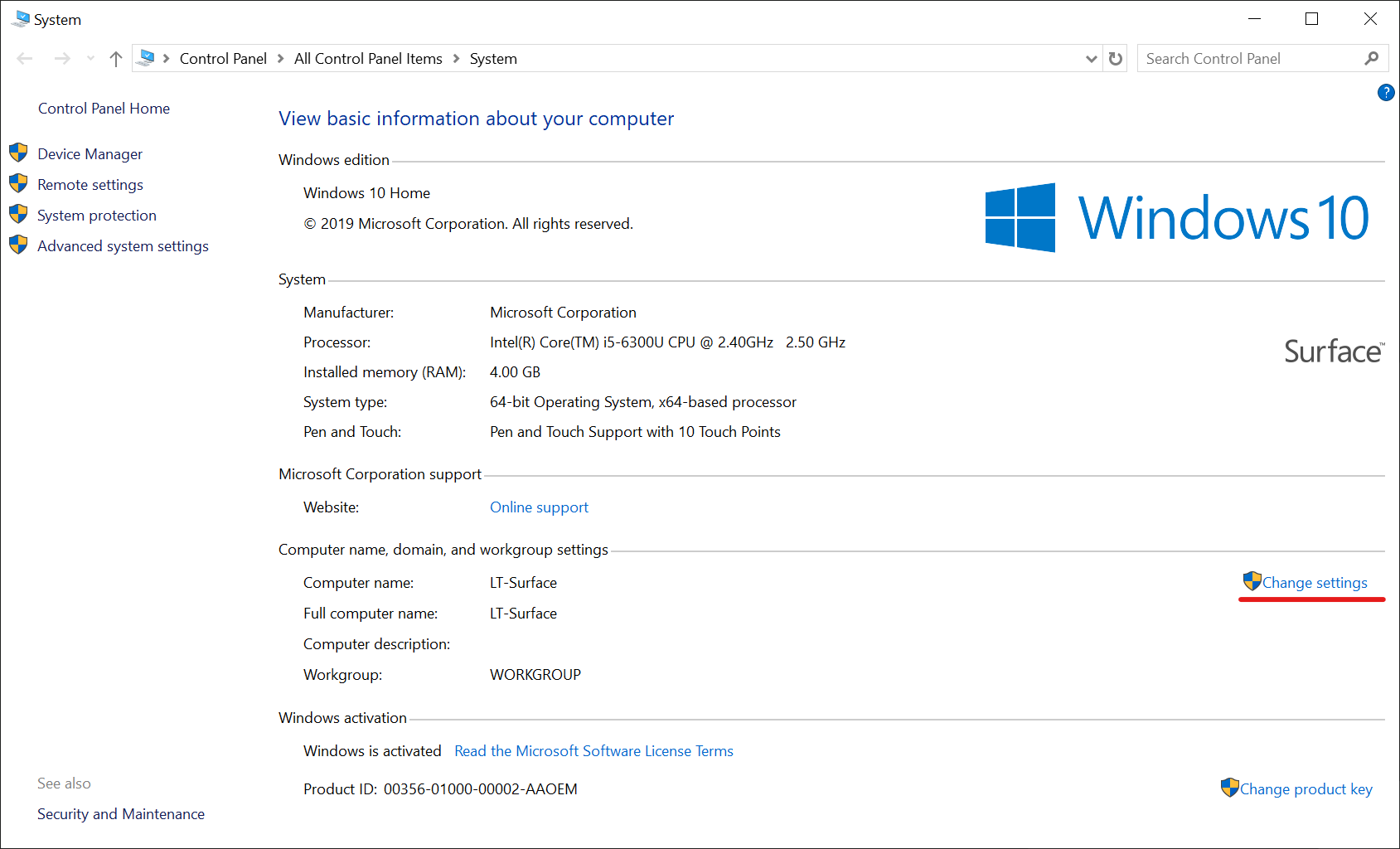Open Device Manager from the sidebar

pyautogui.click(x=89, y=153)
